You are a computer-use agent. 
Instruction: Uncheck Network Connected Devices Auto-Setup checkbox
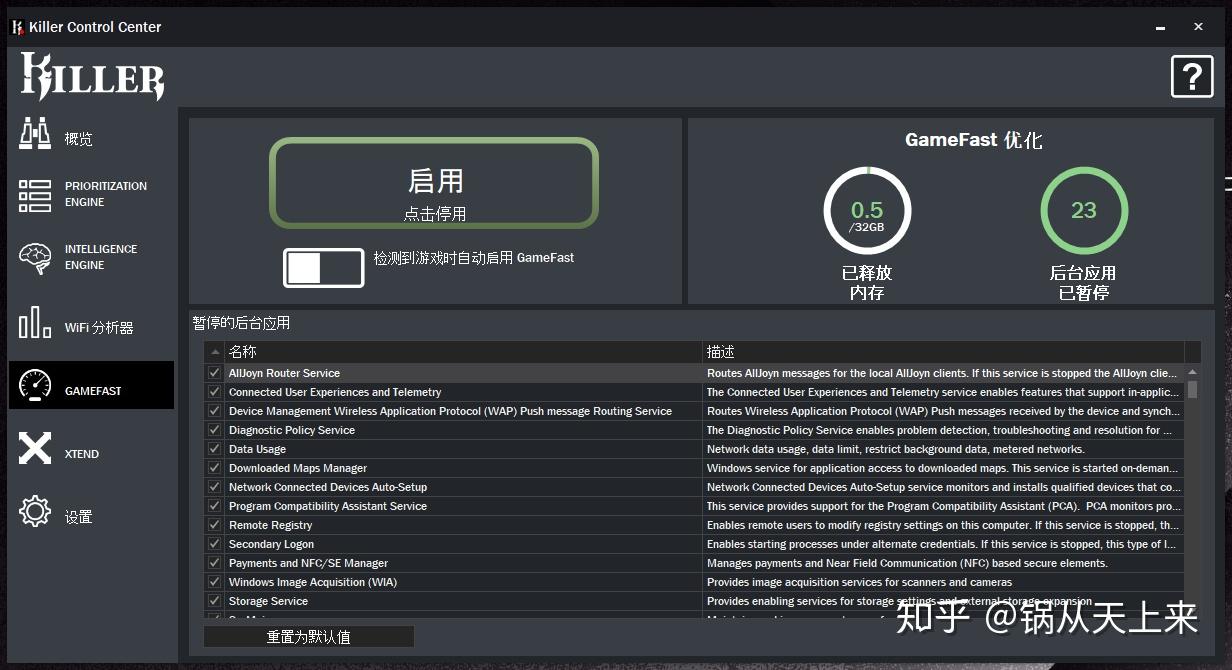click(214, 487)
